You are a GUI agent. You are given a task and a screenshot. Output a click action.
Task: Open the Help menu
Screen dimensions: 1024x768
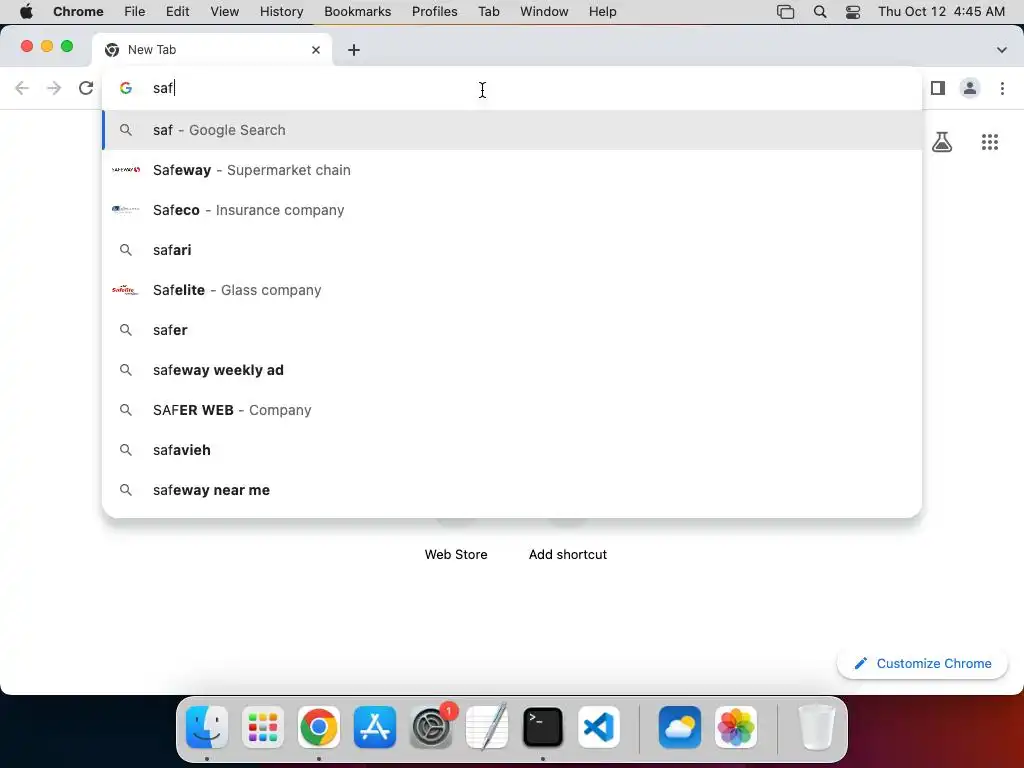(x=602, y=11)
